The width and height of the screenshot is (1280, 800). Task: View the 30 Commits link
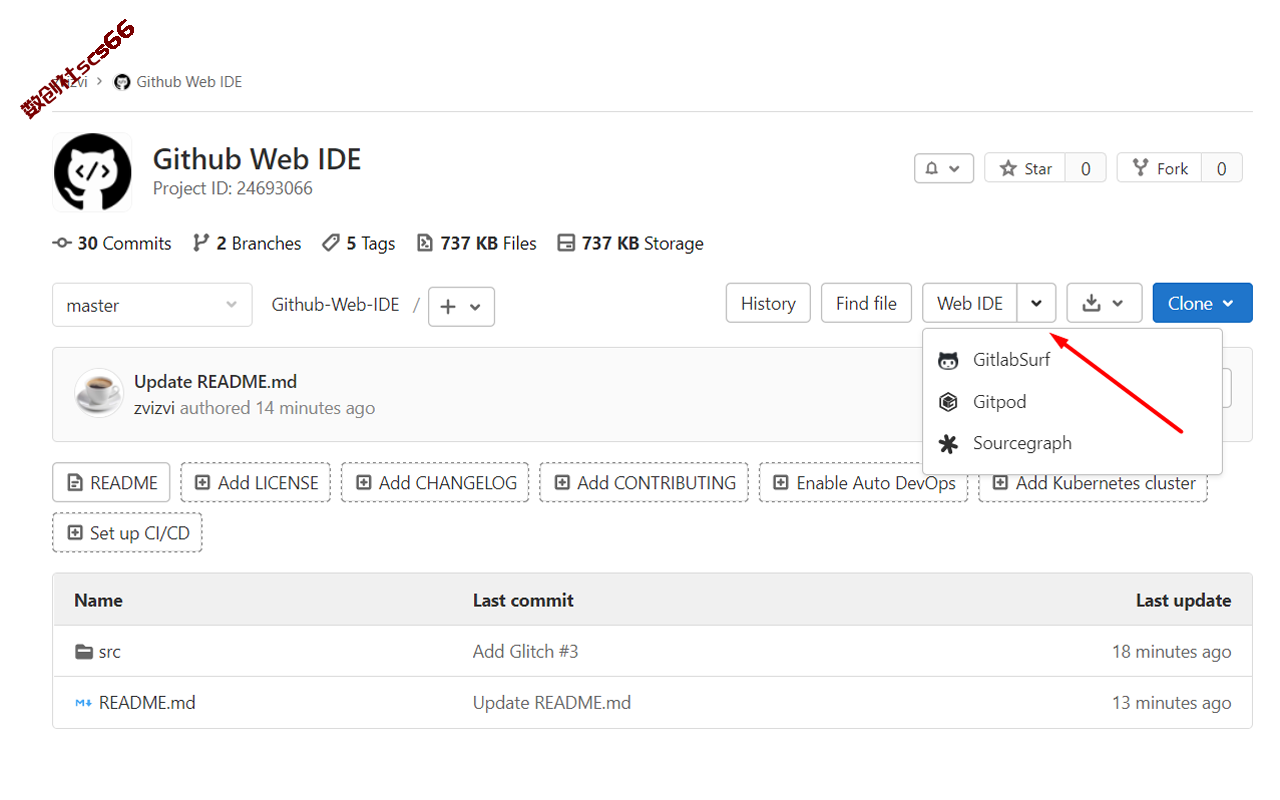[112, 243]
